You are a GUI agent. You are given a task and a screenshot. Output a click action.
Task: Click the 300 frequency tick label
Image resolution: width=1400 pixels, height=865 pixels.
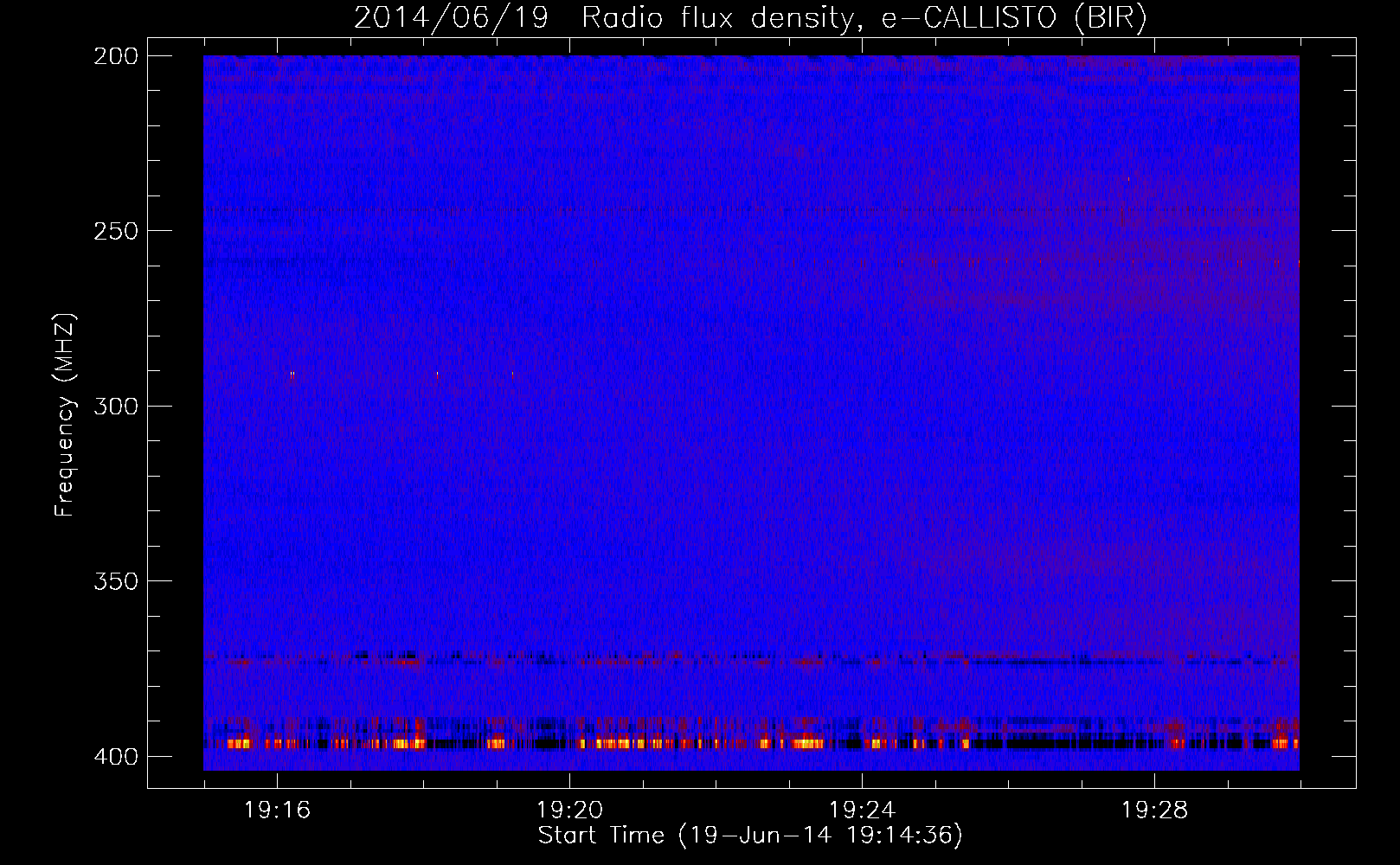pyautogui.click(x=116, y=406)
